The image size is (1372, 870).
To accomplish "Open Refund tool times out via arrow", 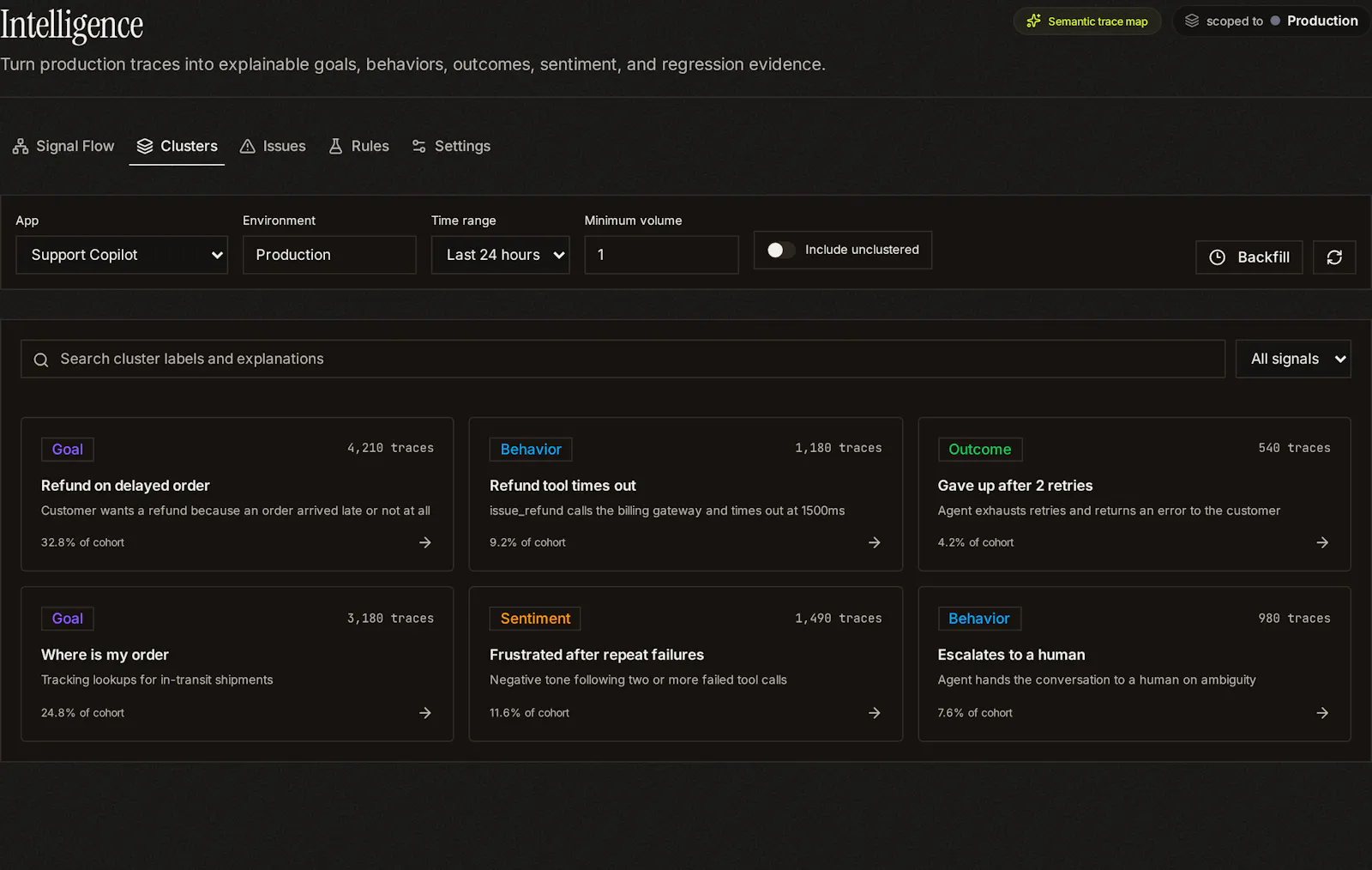I will 875,542.
